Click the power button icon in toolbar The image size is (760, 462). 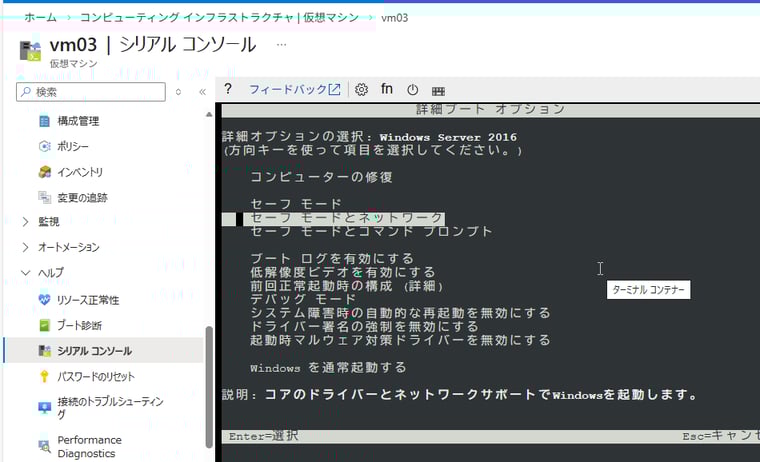tap(412, 90)
